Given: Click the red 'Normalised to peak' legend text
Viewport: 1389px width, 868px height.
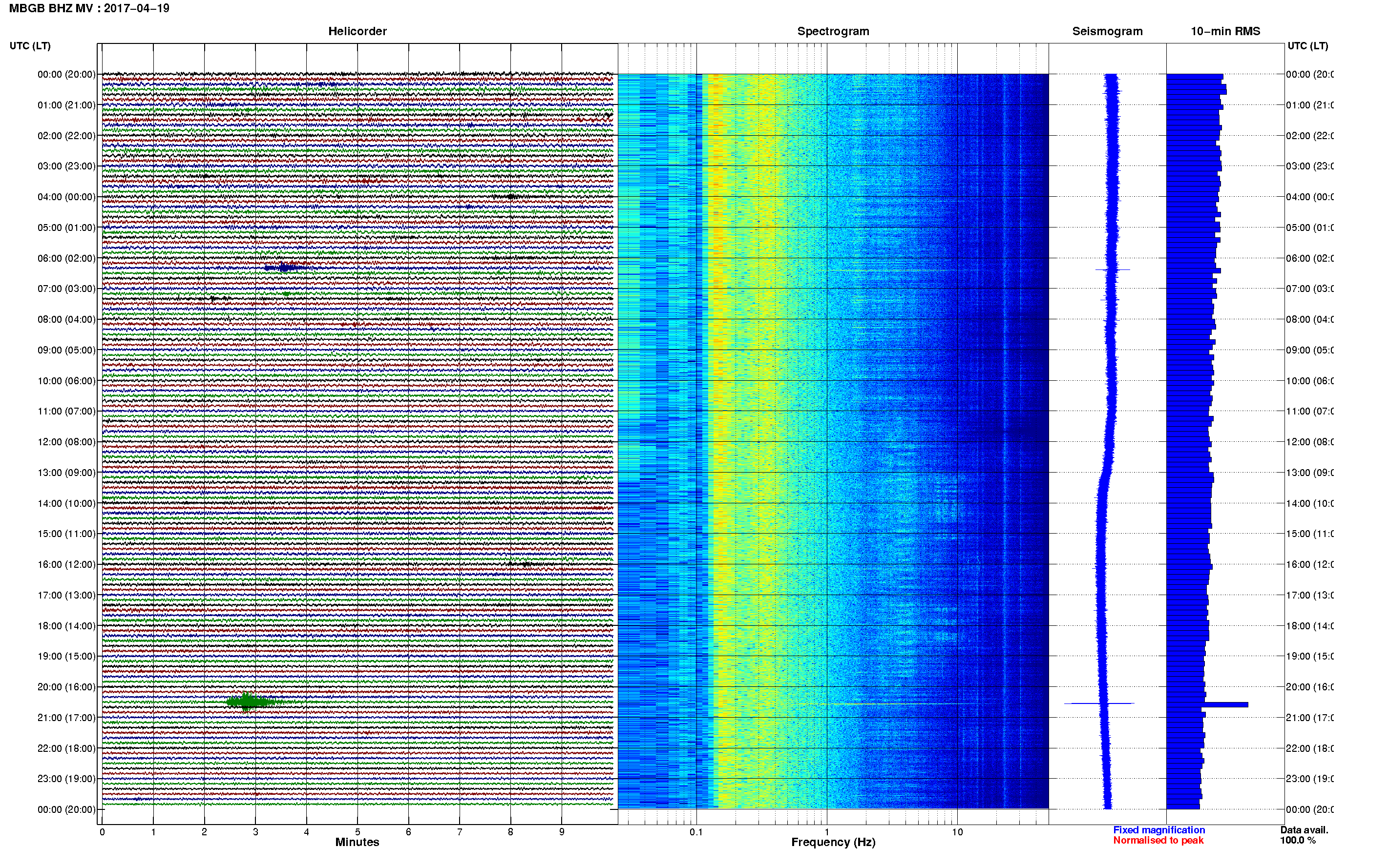Looking at the screenshot, I should point(1158,841).
